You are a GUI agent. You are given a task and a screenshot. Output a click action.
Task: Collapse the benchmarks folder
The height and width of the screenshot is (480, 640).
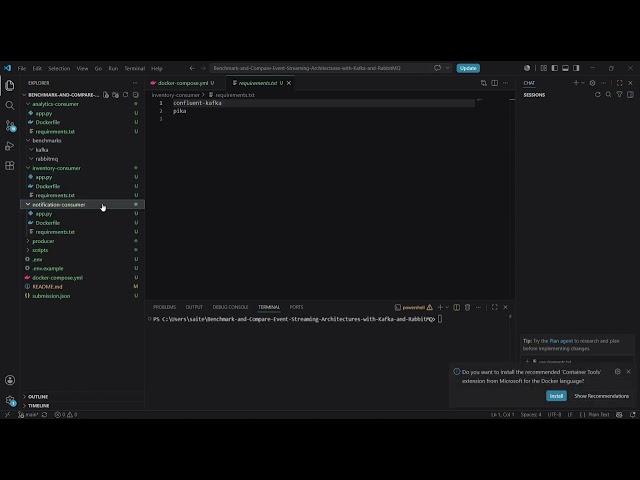coord(82,140)
